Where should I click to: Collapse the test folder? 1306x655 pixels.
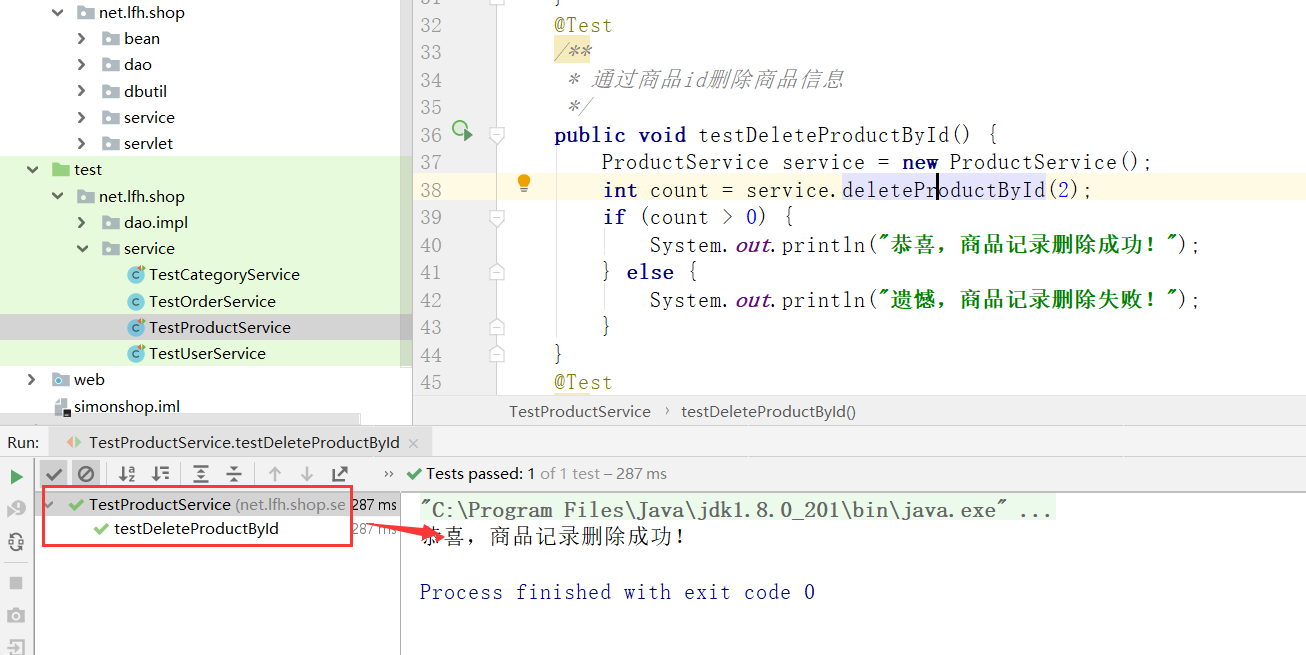pyautogui.click(x=33, y=170)
